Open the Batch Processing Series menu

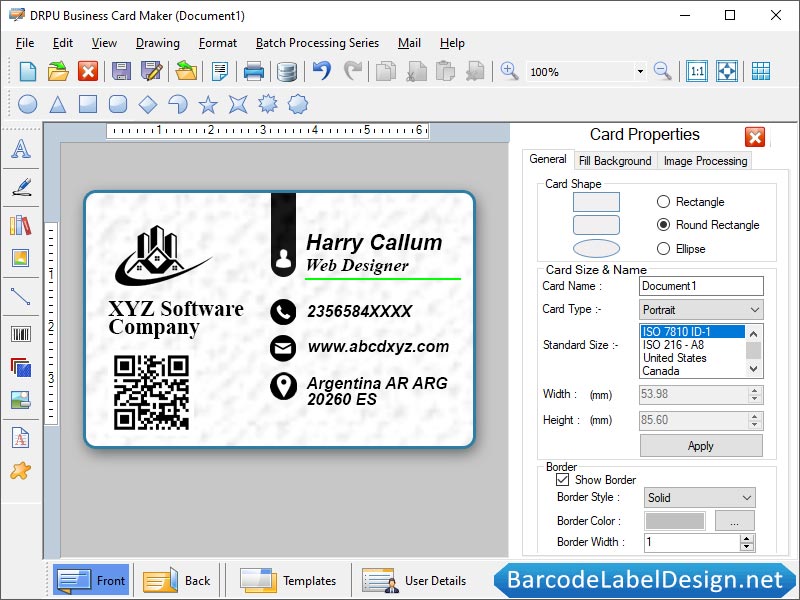click(317, 43)
